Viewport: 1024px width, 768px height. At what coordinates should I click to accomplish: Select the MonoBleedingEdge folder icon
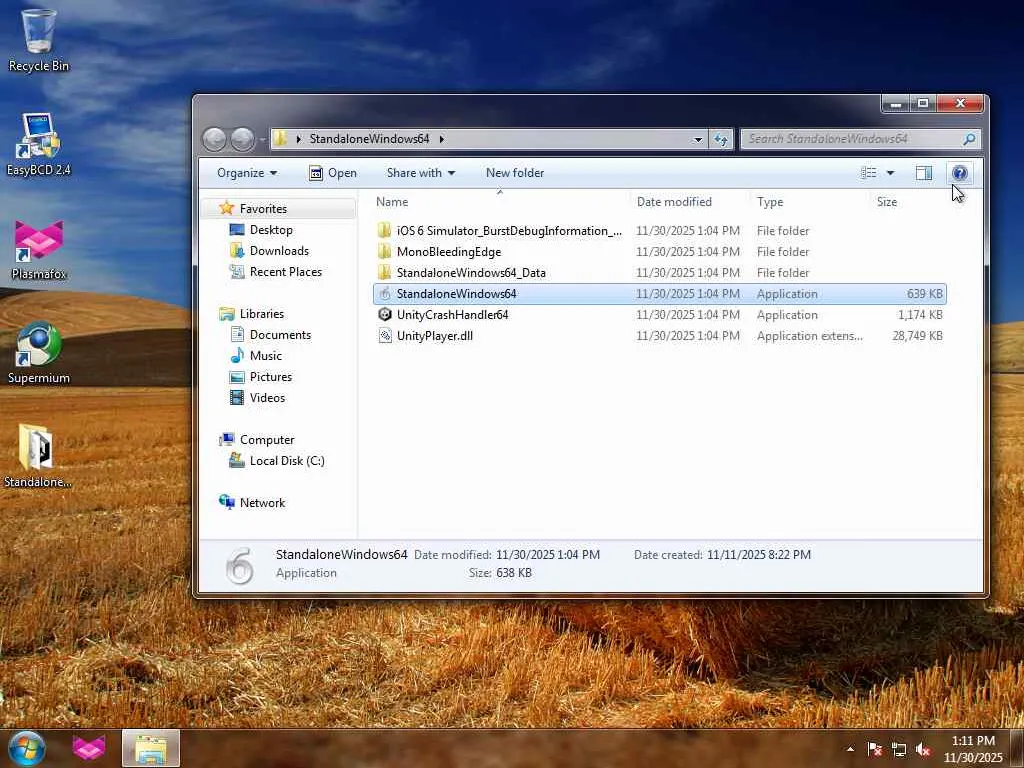coord(385,251)
